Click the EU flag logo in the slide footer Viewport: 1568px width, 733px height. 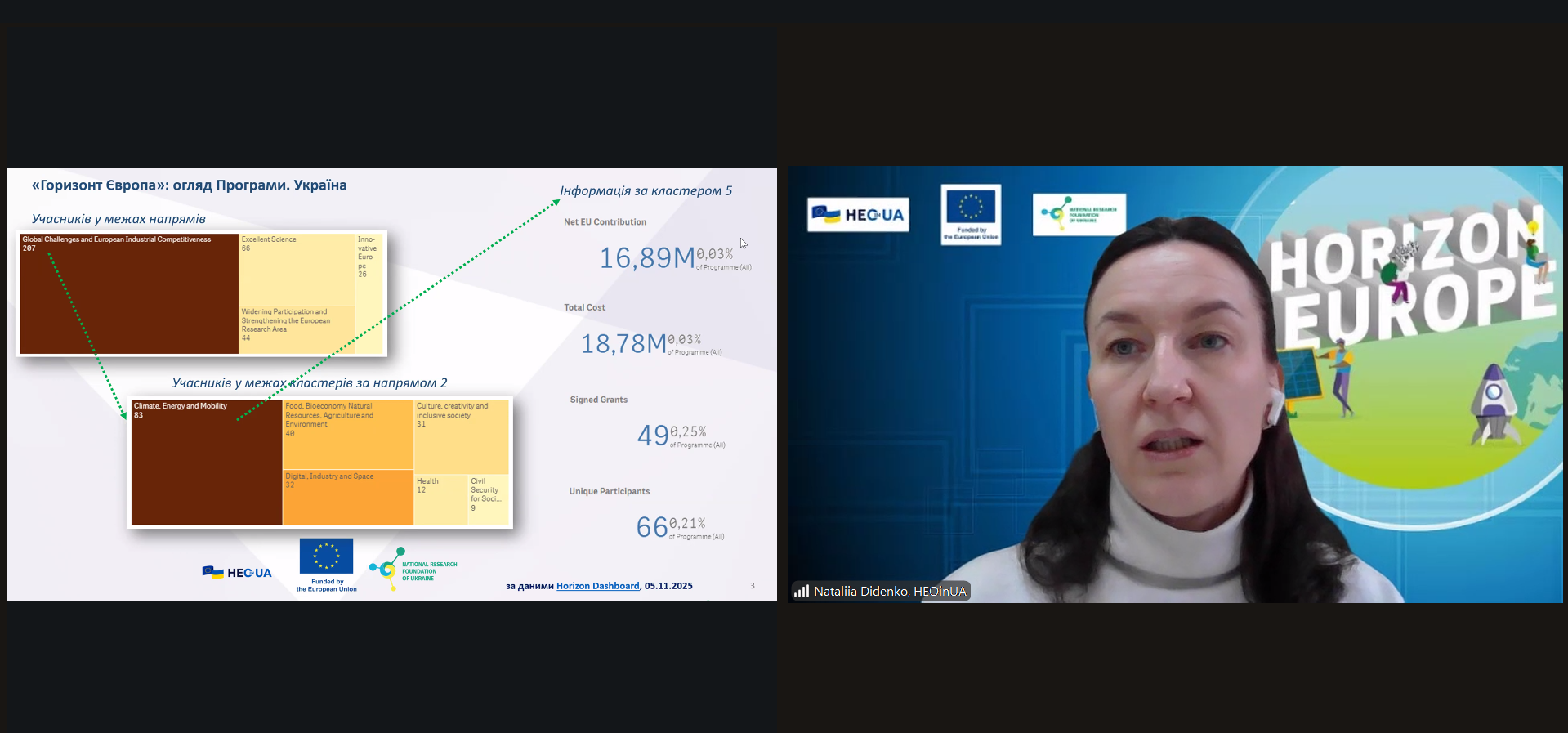coord(326,556)
